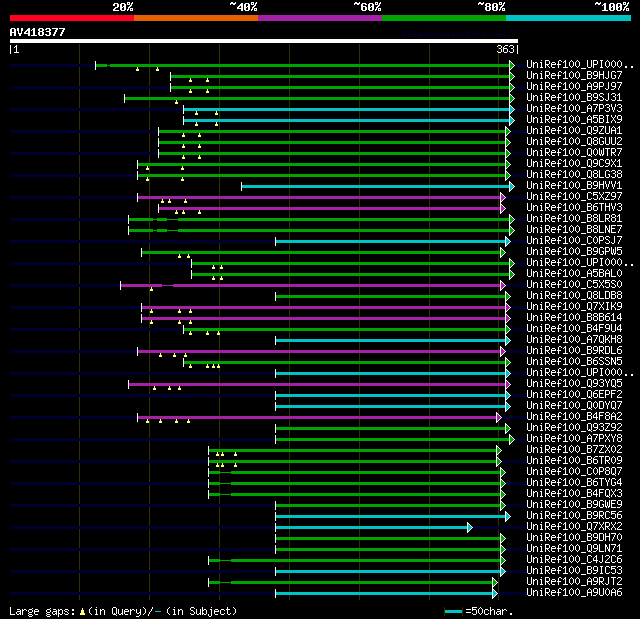Viewport: 640px width, 619px height.
Task: Choose the UniRef100_Q6EPF2 entry
Action: (574, 395)
